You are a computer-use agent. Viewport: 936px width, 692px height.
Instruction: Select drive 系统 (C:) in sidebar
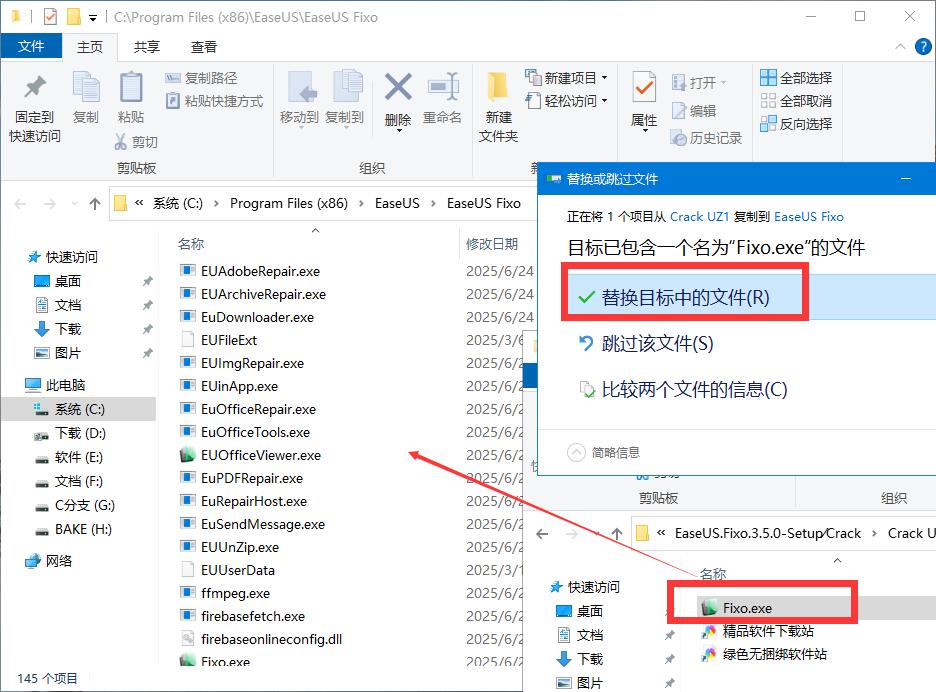[78, 409]
